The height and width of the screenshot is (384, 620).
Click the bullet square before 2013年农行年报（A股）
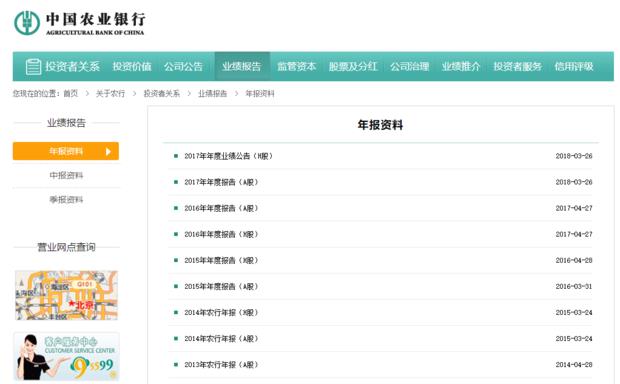176,365
